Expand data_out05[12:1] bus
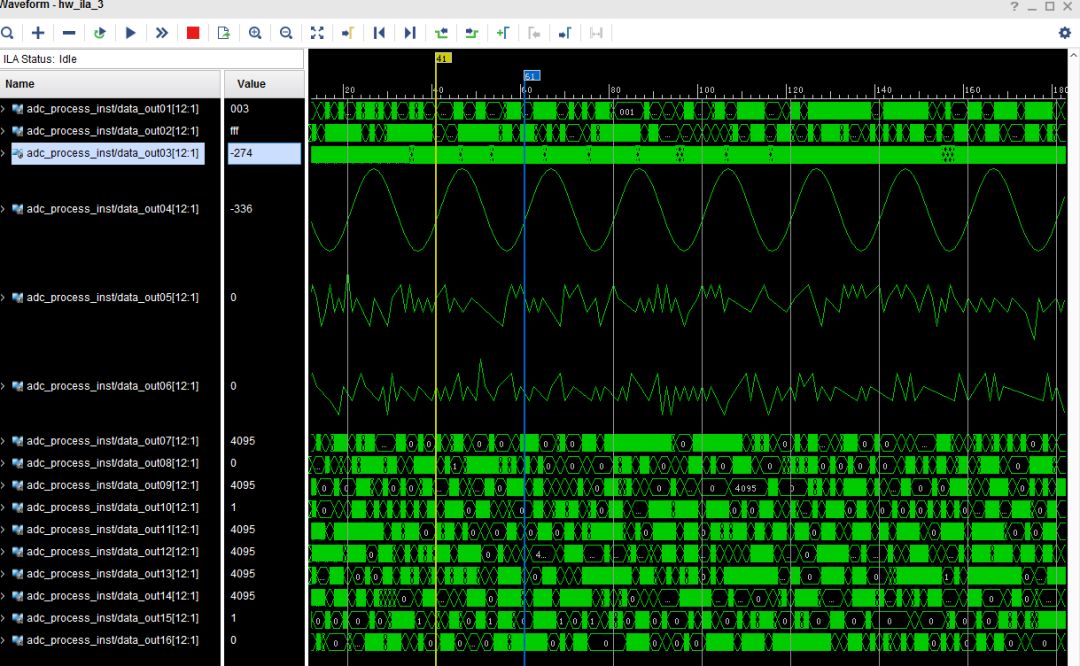The image size is (1080, 666). point(3,298)
